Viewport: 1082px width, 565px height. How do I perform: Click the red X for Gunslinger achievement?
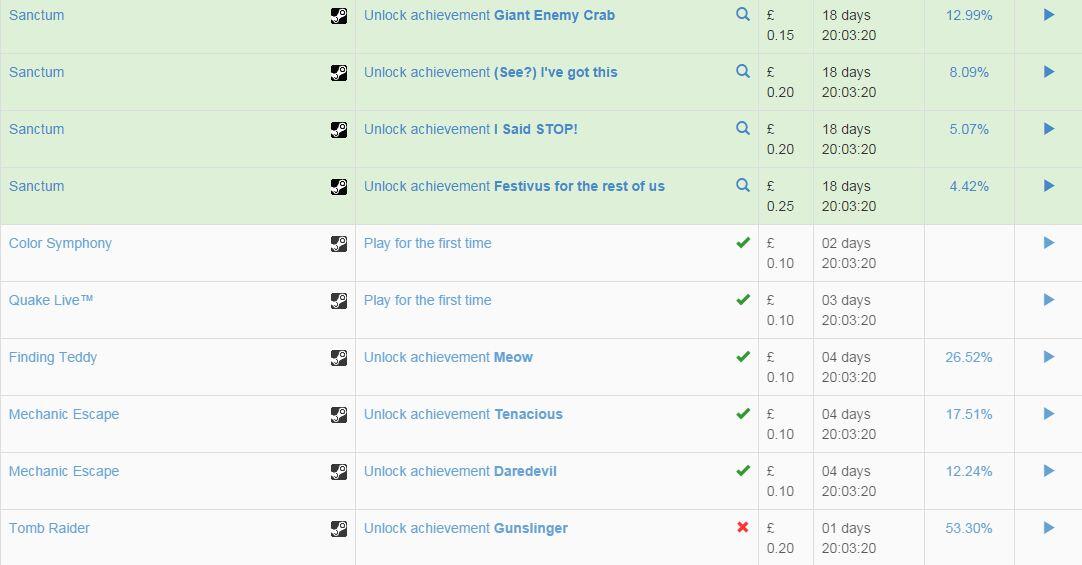pos(743,527)
